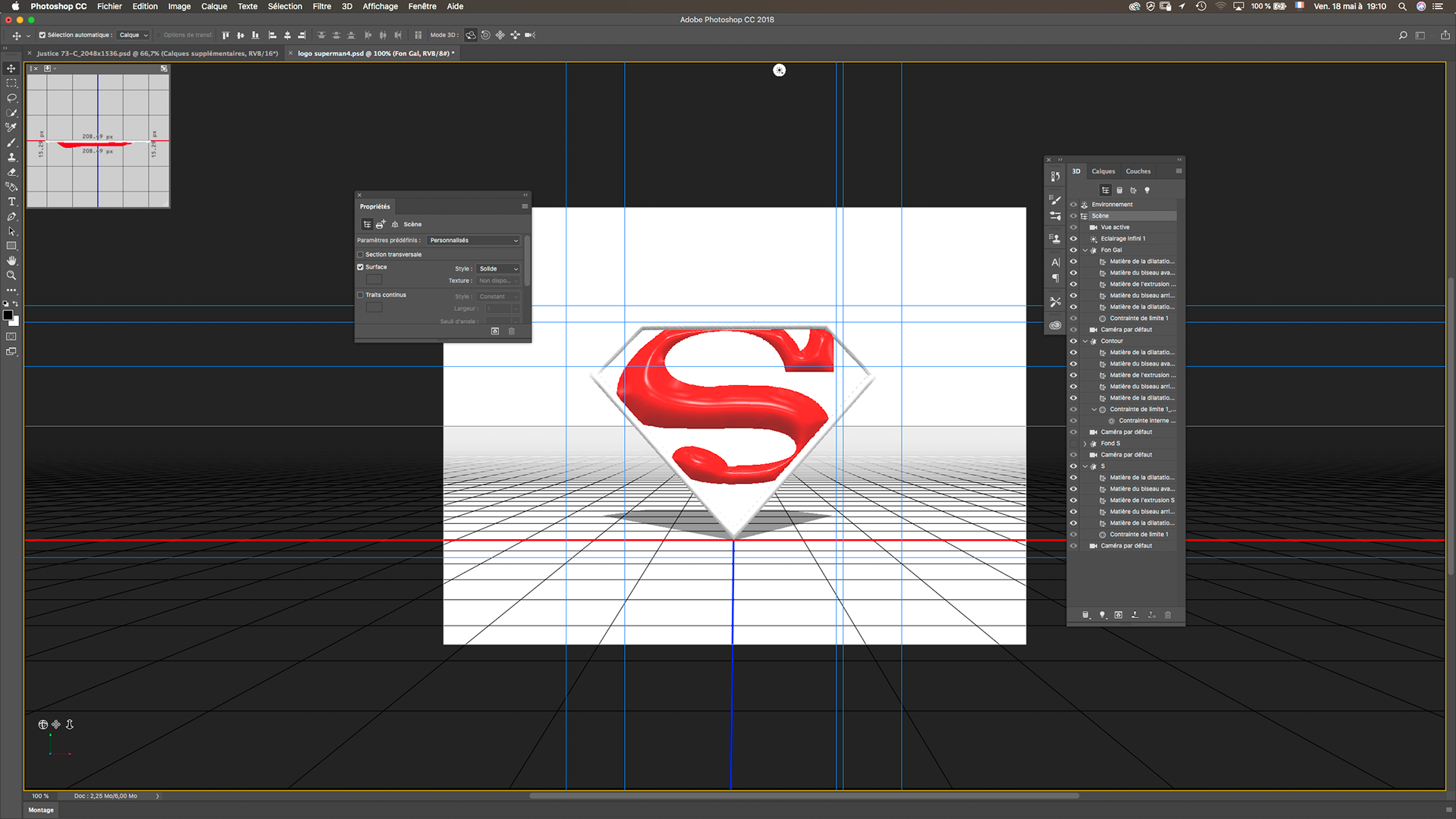The height and width of the screenshot is (819, 1456).
Task: Click the Slide 3D object mode icon
Action: pyautogui.click(x=515, y=35)
